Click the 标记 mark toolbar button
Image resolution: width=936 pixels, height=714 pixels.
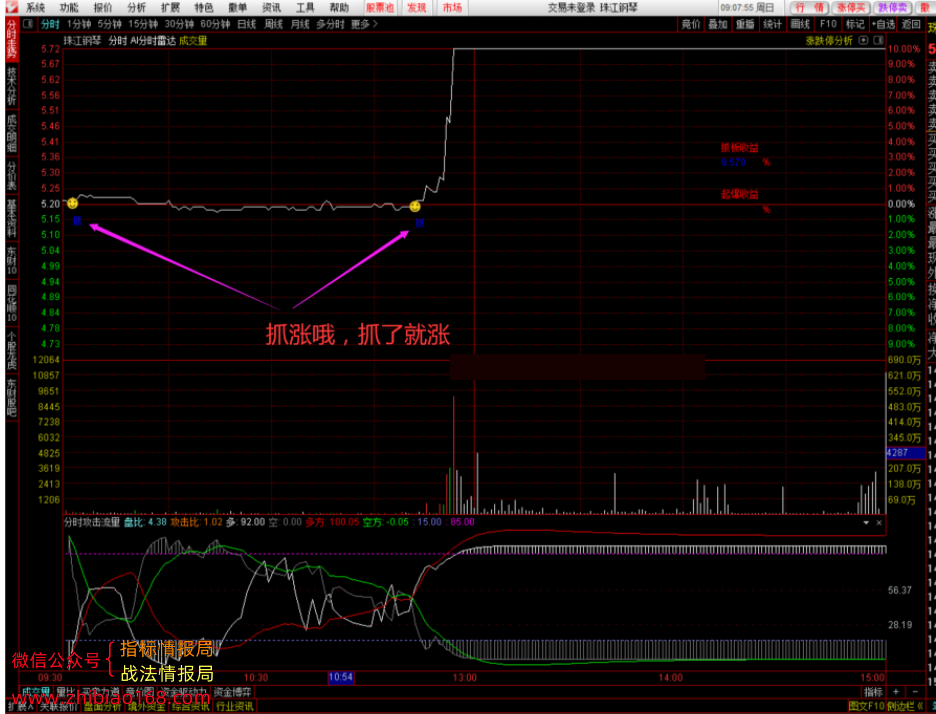click(x=855, y=24)
